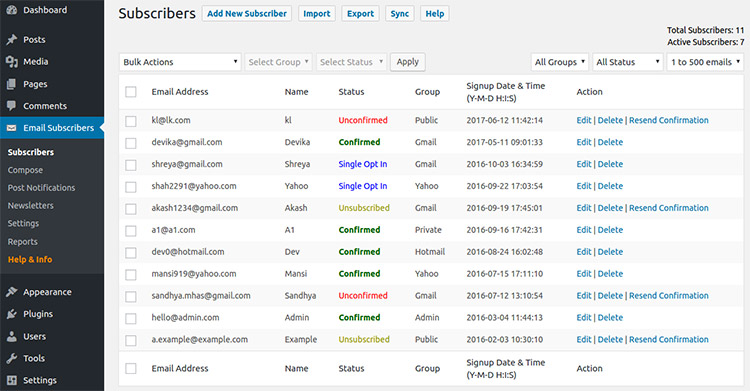
Task: Select the Tools wrench icon
Action: pyautogui.click(x=12, y=358)
